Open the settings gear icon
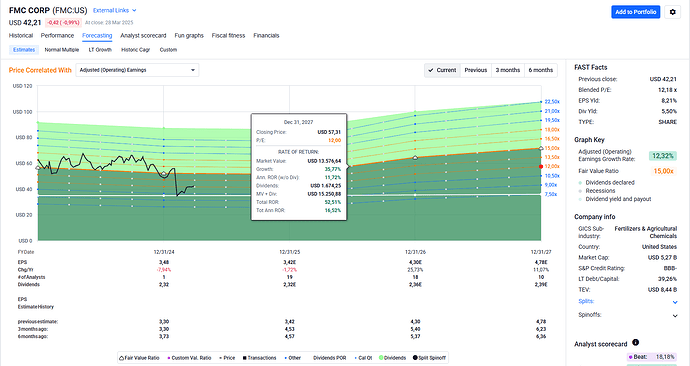 pyautogui.click(x=672, y=12)
